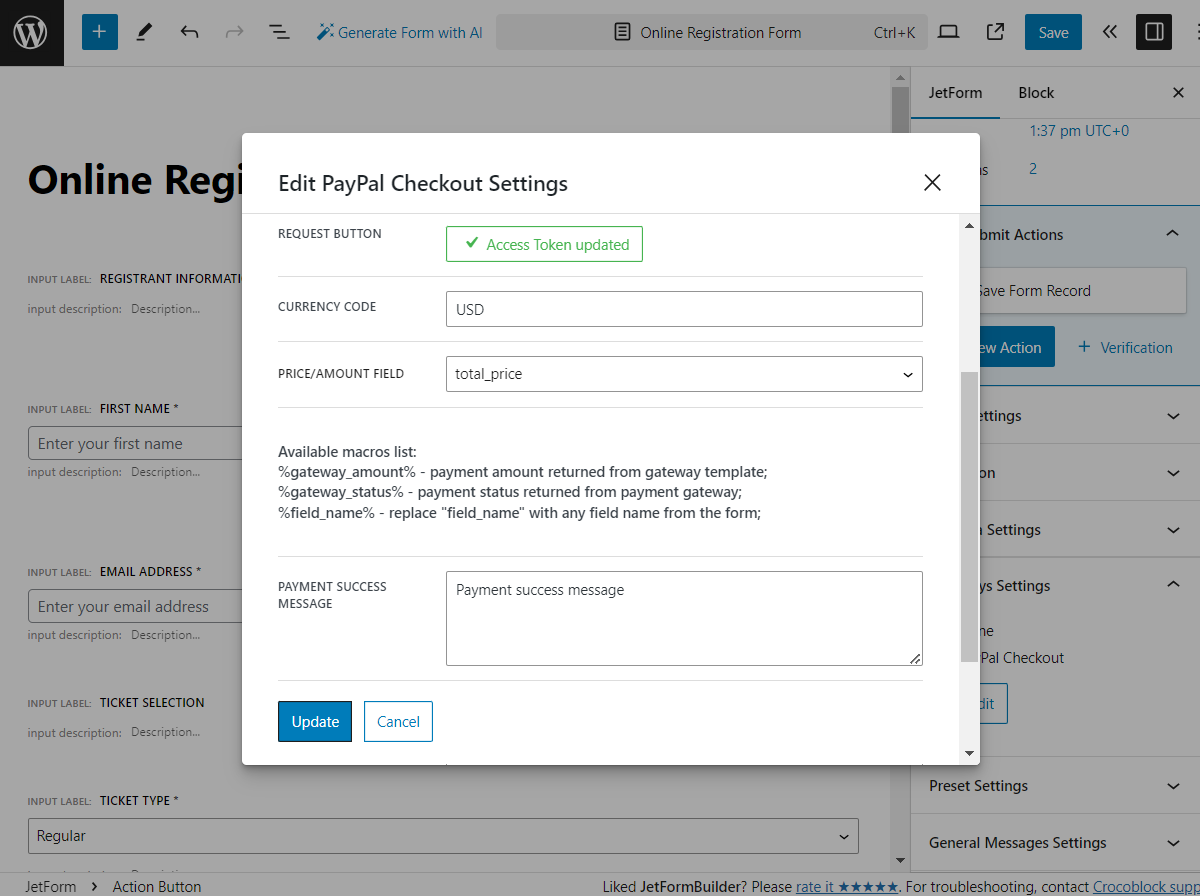Add a Verification action
Image resolution: width=1200 pixels, height=896 pixels.
pyautogui.click(x=1125, y=347)
